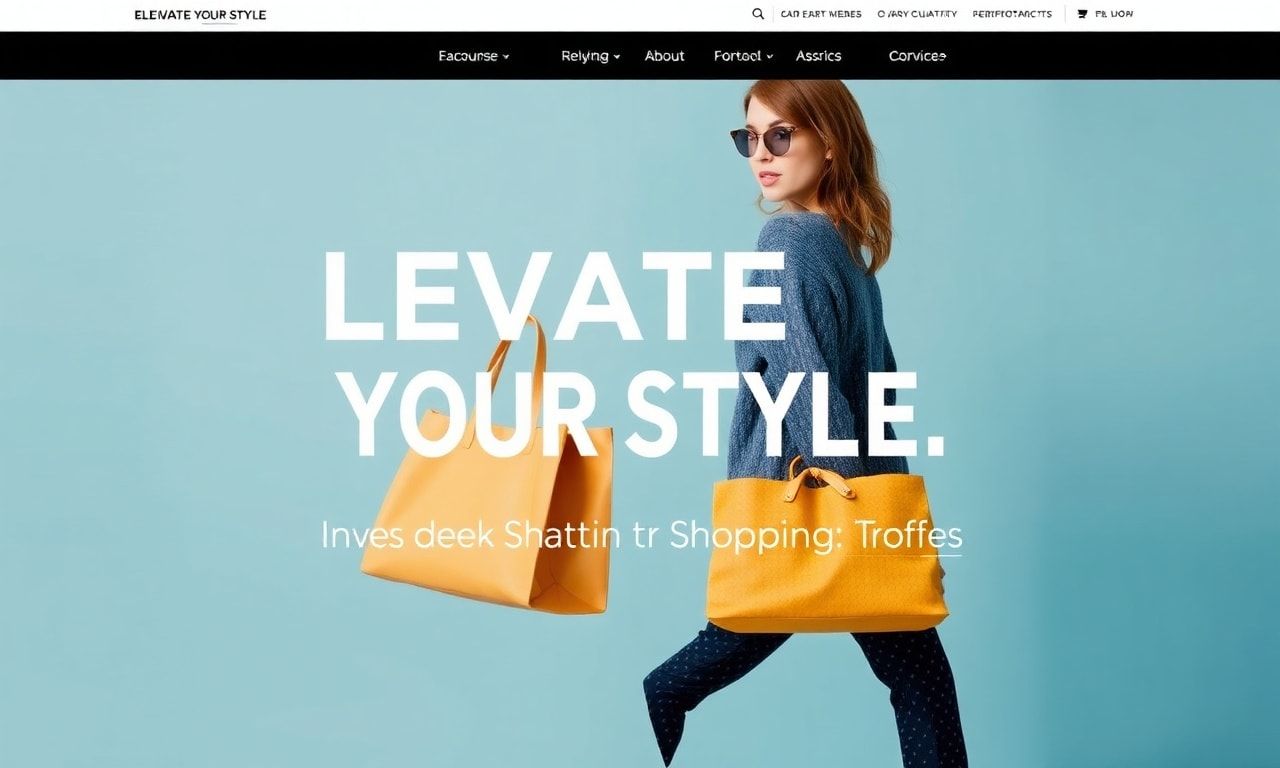Expand the Fortool dropdown chevron
1280x768 pixels.
click(769, 57)
